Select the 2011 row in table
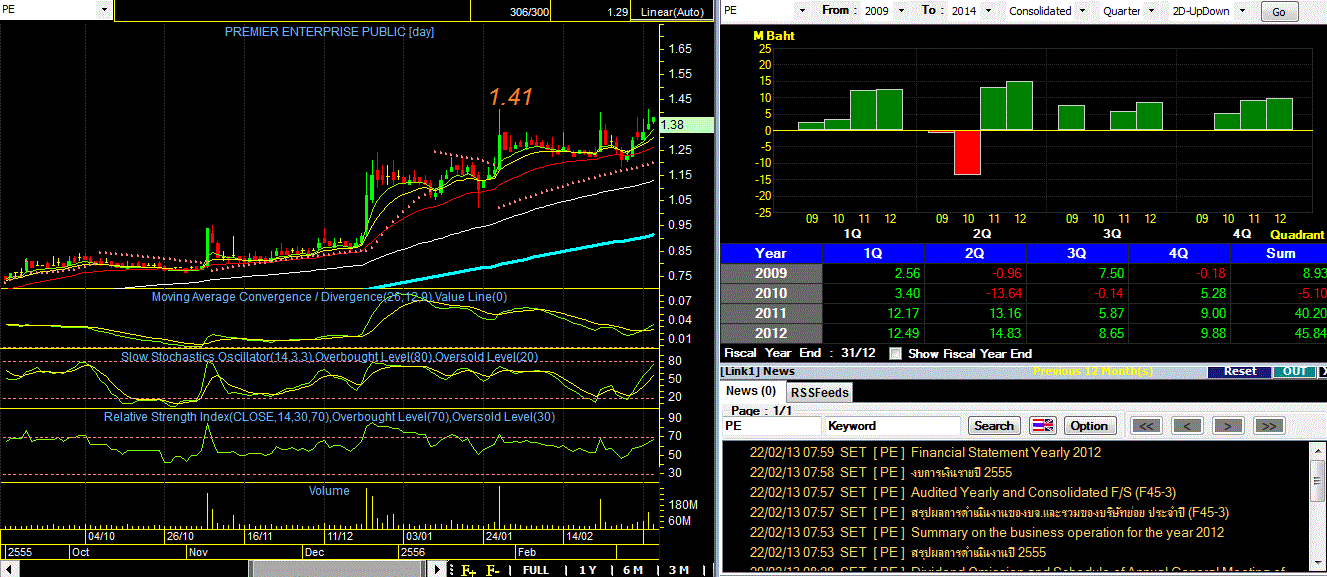 1023,313
